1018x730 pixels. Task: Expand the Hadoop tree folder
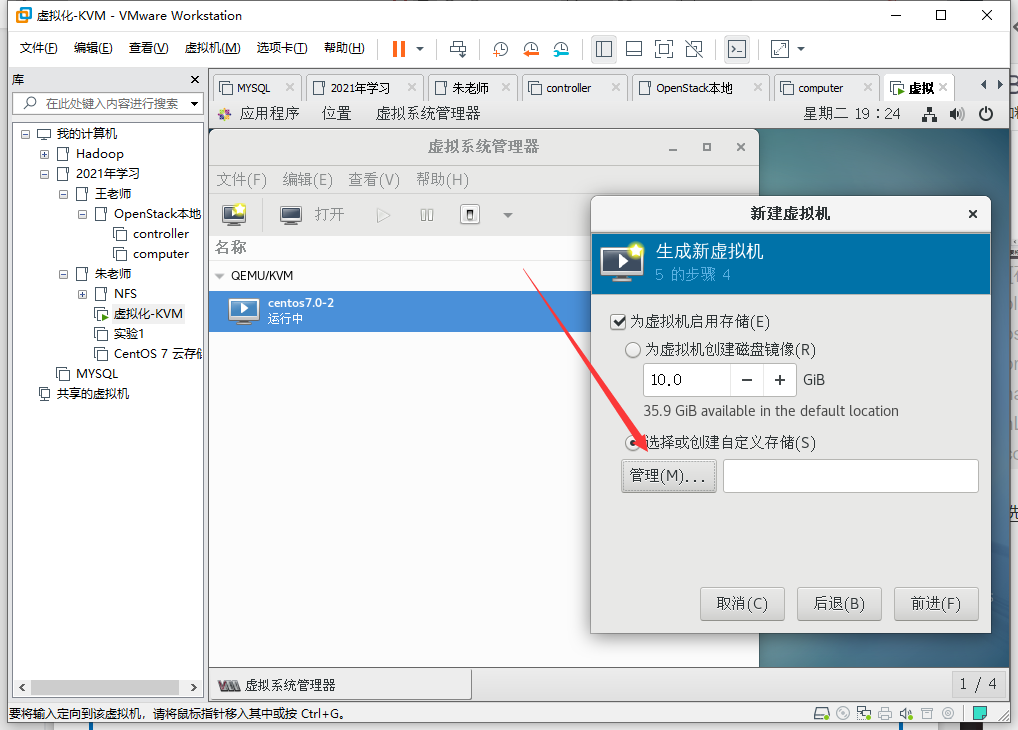44,154
